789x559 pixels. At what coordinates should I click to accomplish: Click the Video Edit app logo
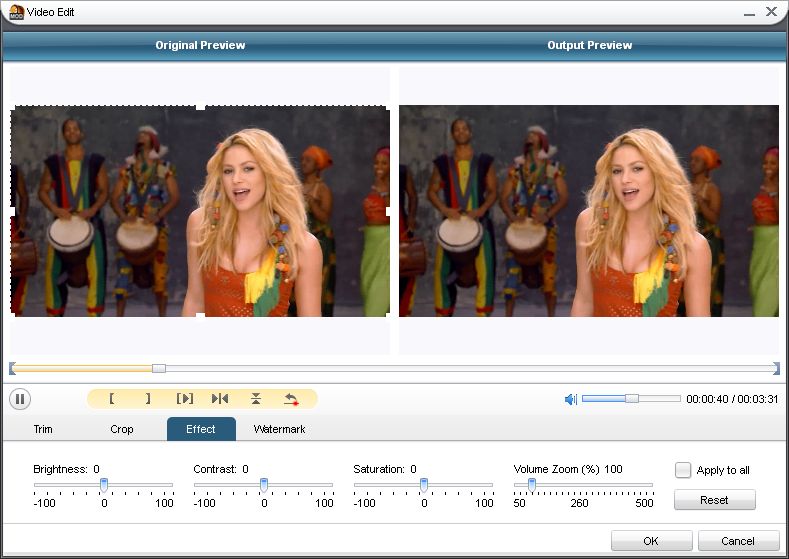click(x=16, y=12)
